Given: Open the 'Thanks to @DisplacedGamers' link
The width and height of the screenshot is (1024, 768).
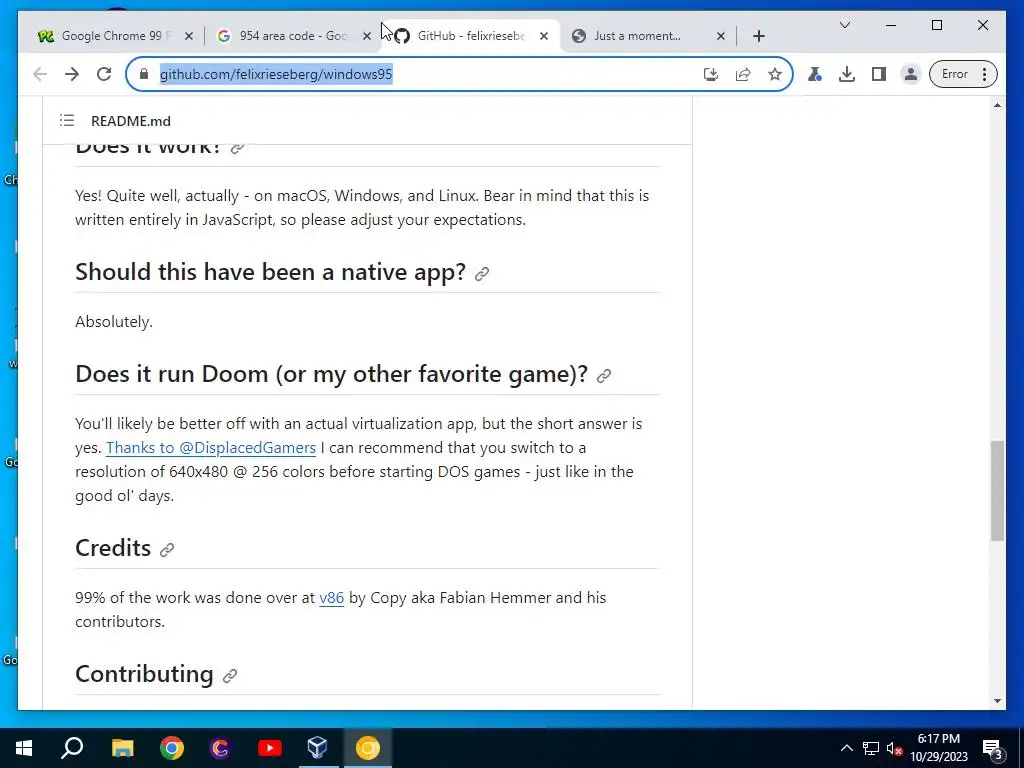Looking at the screenshot, I should 211,447.
